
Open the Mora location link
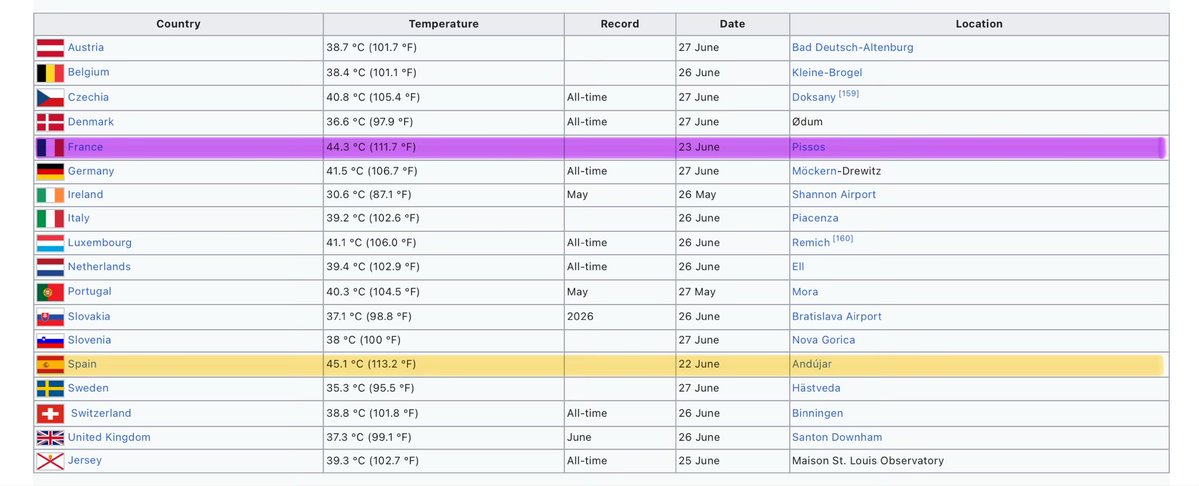click(x=805, y=292)
